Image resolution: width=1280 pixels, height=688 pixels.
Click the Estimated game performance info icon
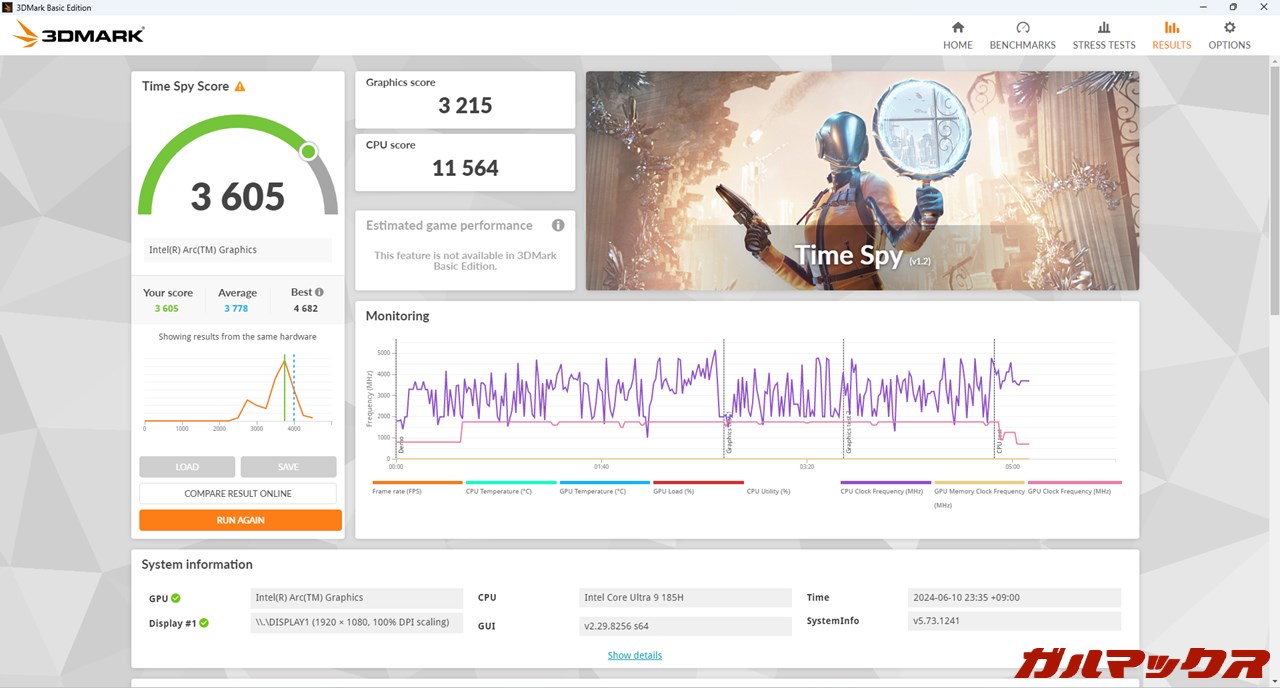tap(558, 226)
